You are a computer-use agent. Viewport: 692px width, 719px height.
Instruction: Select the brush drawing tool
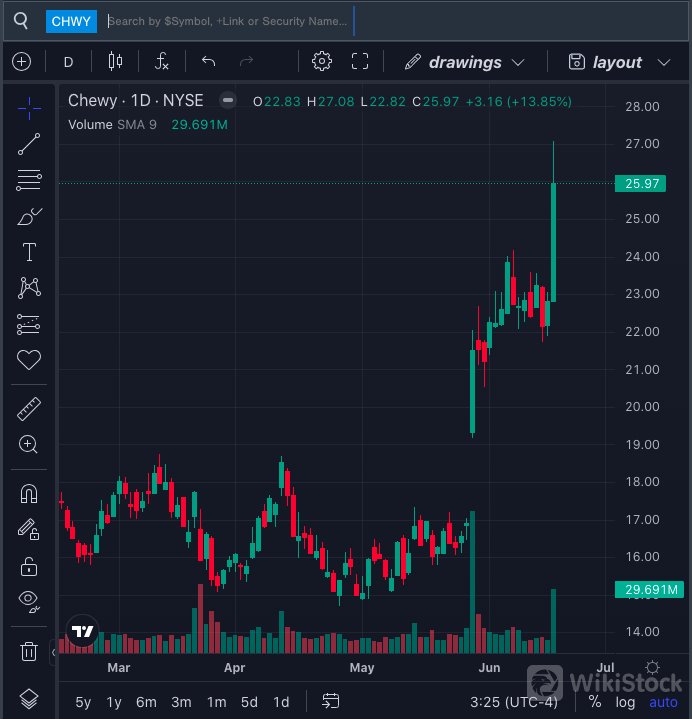click(29, 216)
